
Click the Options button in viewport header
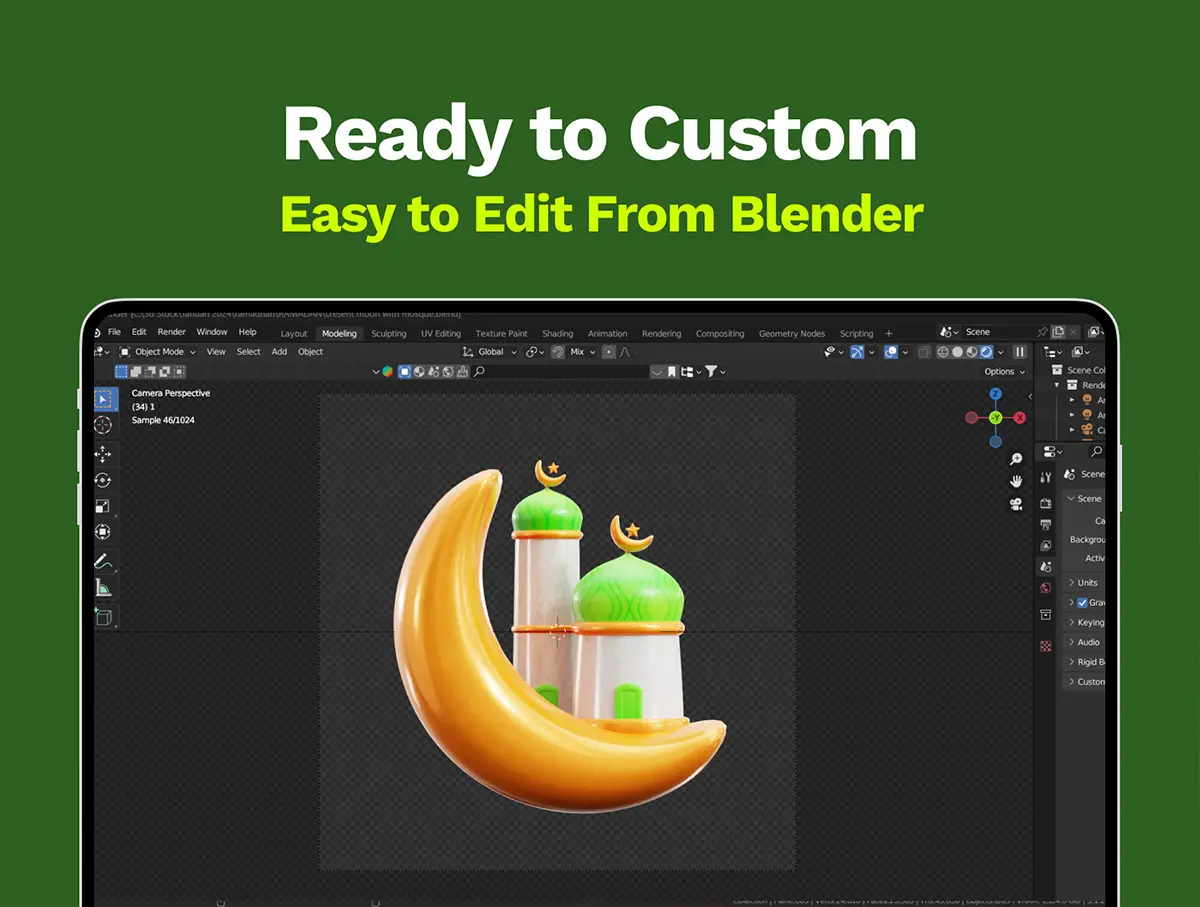pyautogui.click(x=1003, y=372)
